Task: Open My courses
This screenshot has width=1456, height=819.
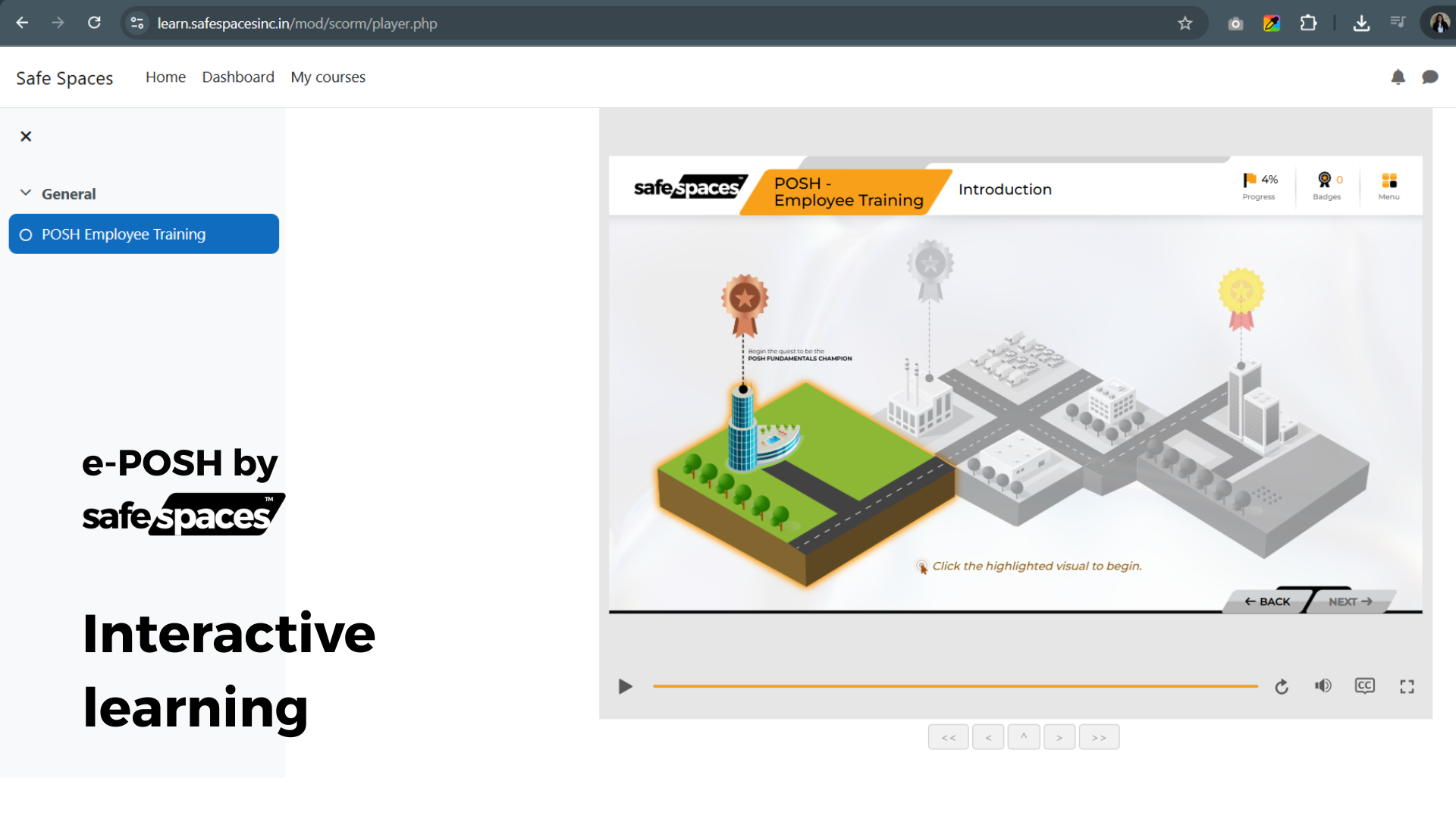Action: (x=328, y=77)
